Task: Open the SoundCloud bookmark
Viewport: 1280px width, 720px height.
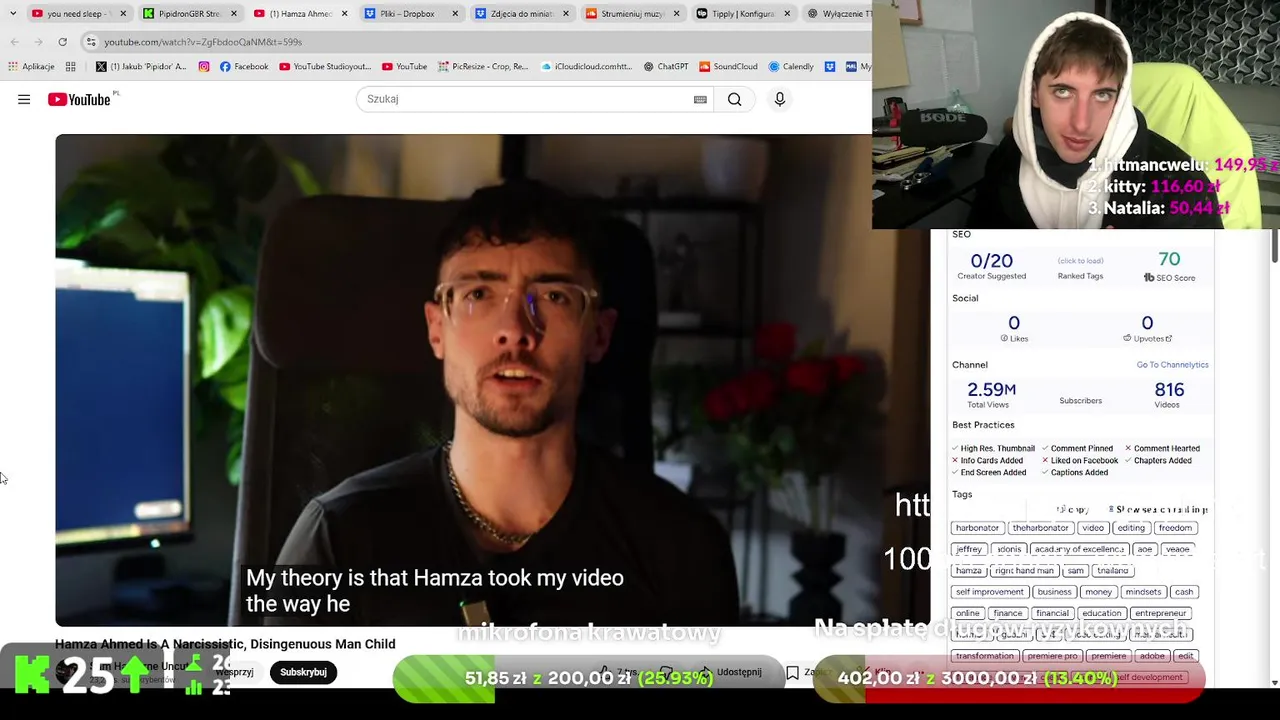Action: point(728,67)
